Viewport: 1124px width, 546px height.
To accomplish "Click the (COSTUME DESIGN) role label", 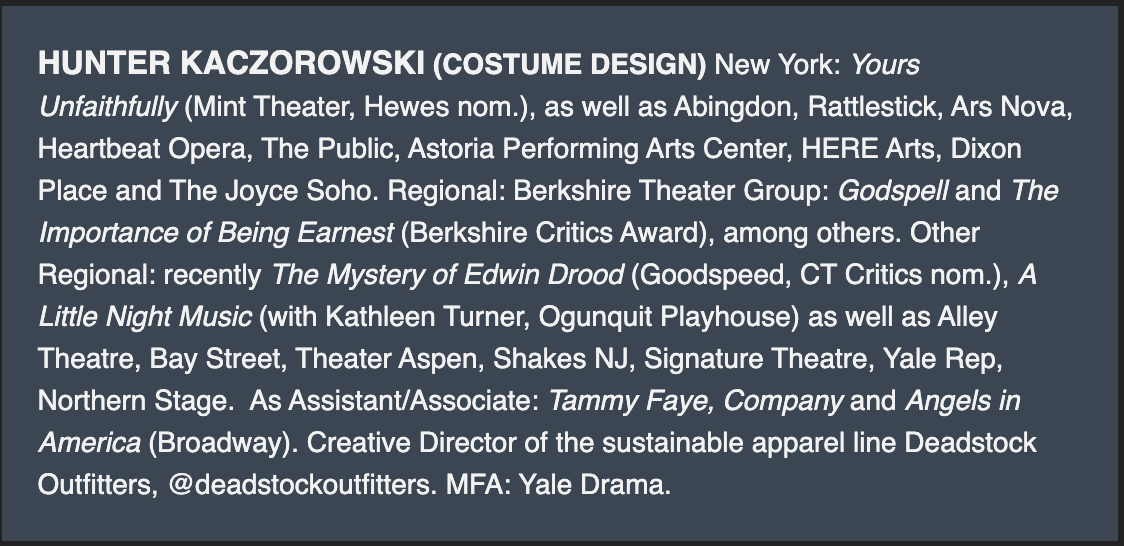I will click(570, 64).
